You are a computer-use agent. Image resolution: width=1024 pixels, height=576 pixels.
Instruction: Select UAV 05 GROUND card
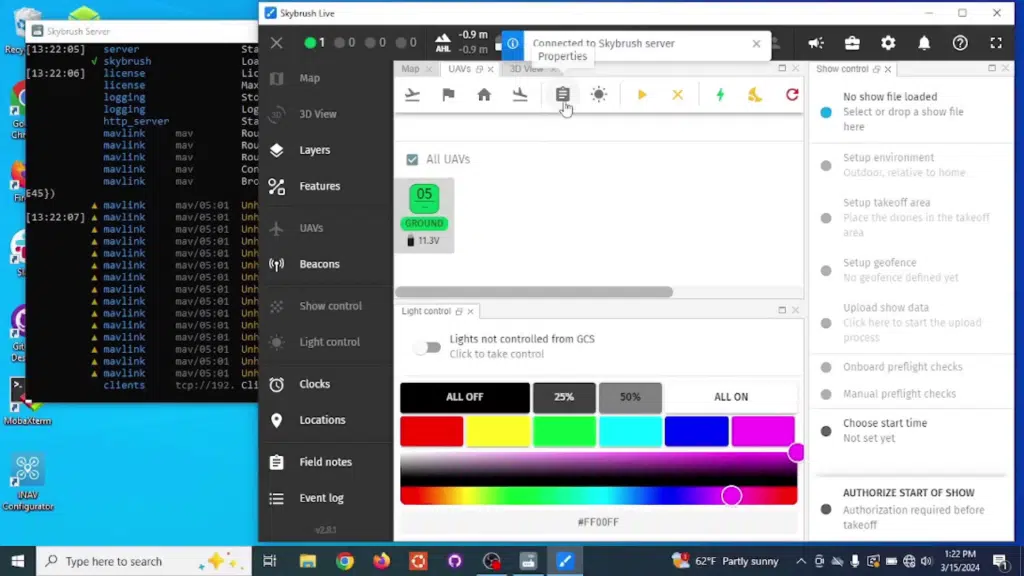(424, 216)
